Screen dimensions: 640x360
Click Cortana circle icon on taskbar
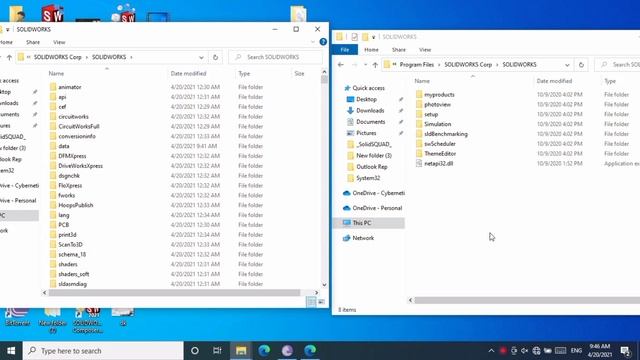click(x=195, y=351)
